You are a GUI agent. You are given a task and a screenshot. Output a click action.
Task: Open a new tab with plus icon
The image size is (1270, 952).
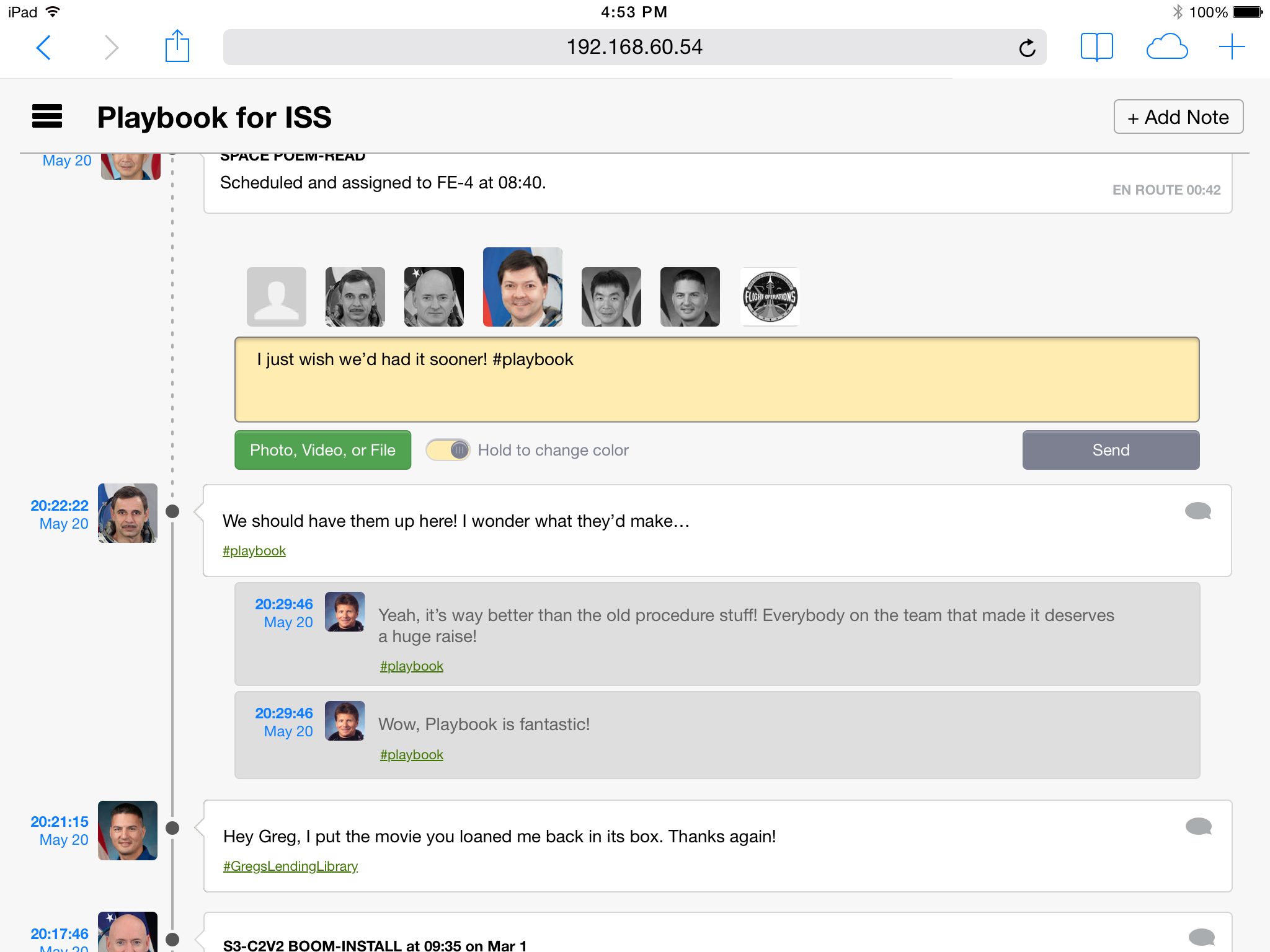click(x=1232, y=47)
